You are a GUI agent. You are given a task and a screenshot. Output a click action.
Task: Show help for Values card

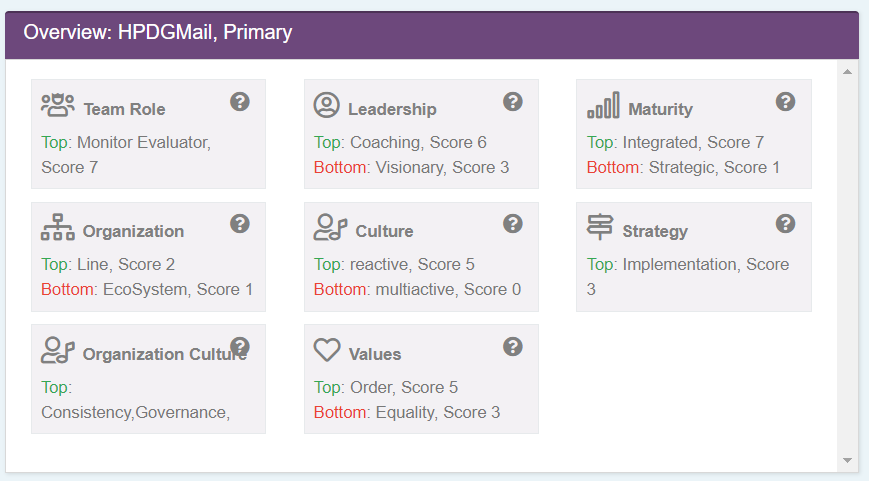point(513,346)
